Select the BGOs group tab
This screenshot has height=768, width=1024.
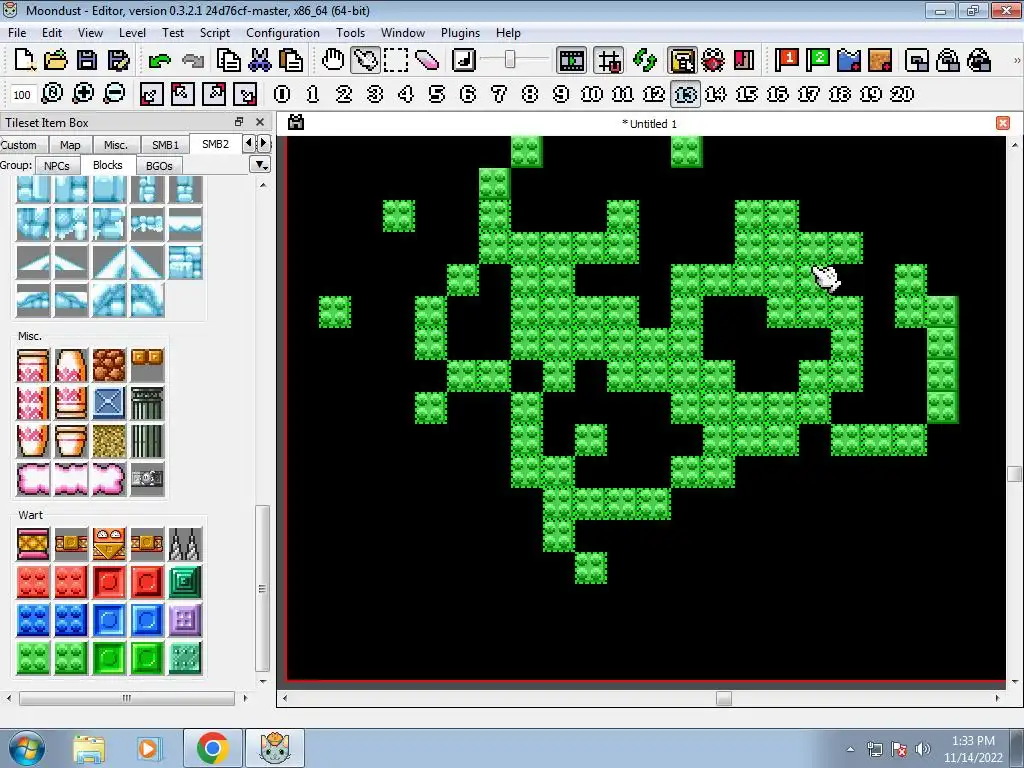[159, 166]
